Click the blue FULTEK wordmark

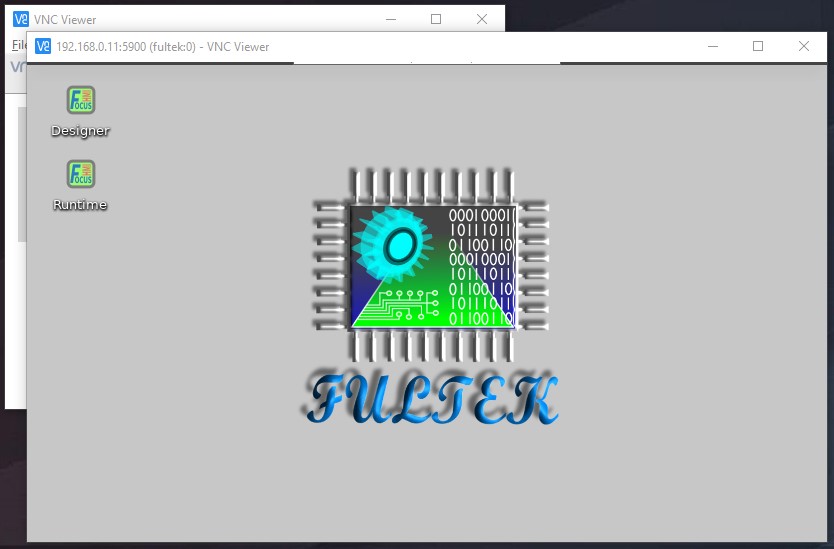click(430, 398)
